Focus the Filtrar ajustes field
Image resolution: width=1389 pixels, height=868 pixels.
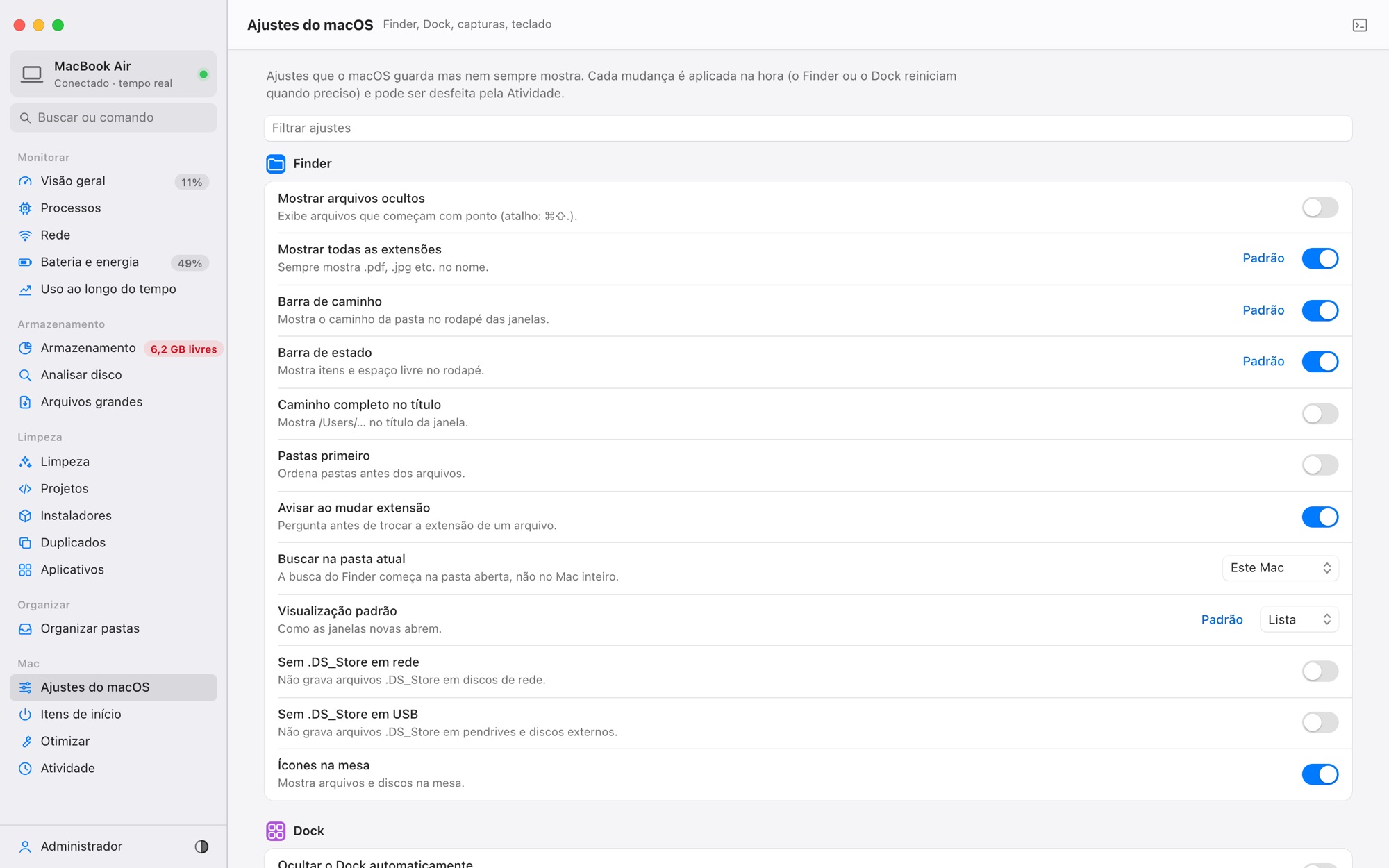coord(808,128)
